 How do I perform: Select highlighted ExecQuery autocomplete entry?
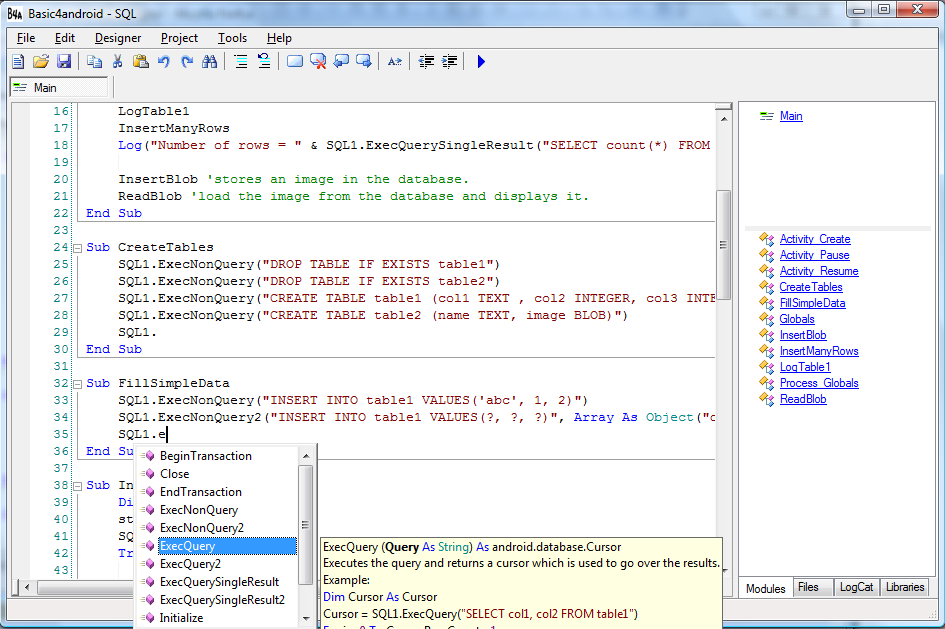click(218, 546)
